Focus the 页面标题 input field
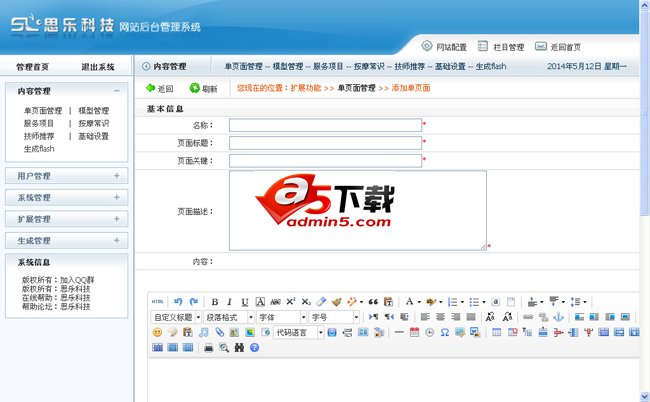 (325, 143)
